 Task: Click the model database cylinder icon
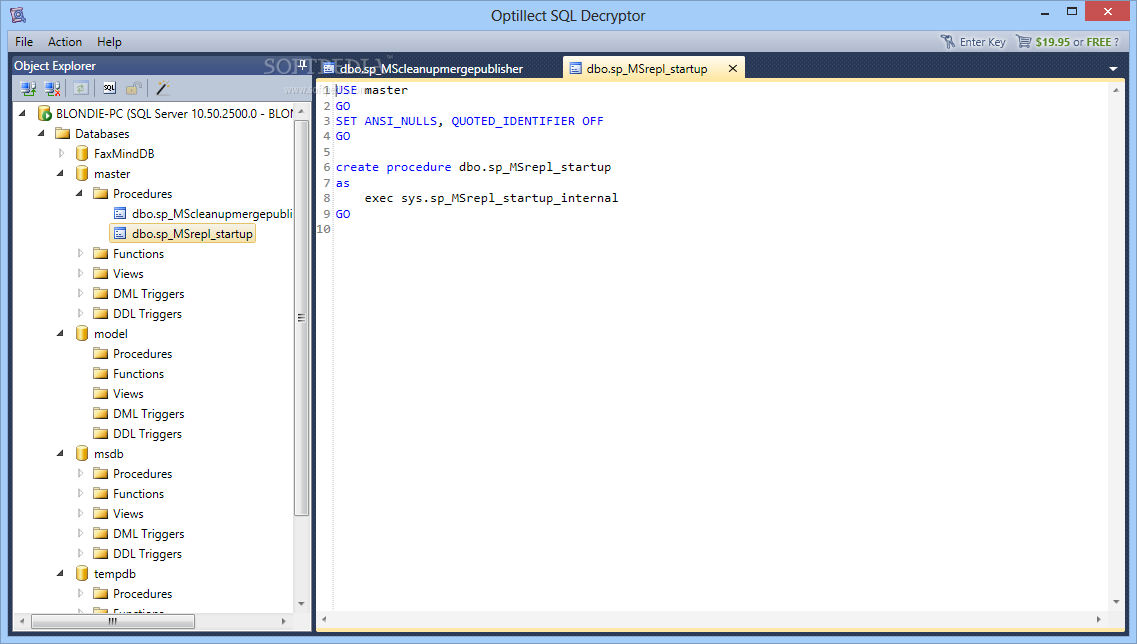click(x=82, y=334)
